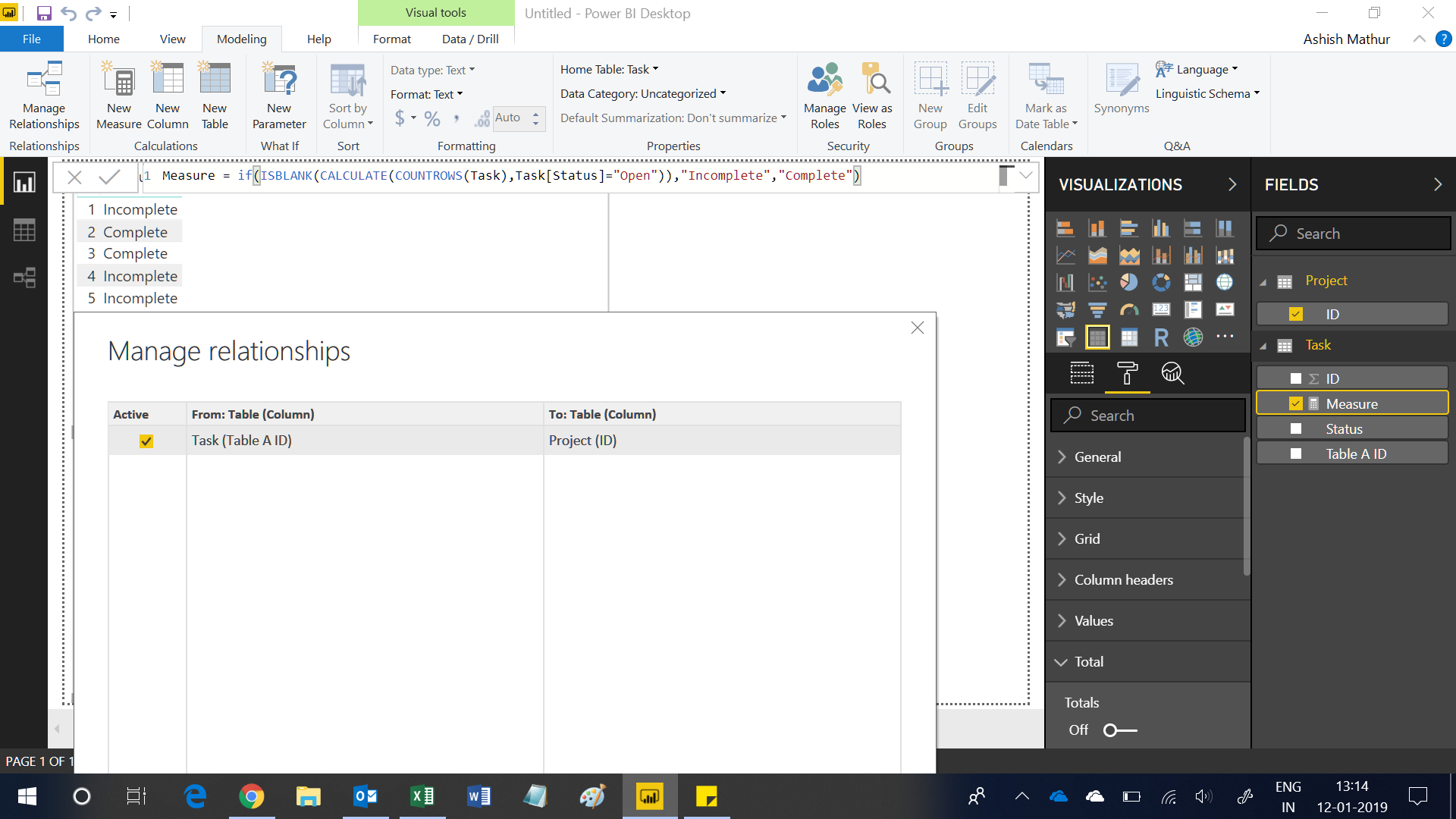Click the format pane search box
The image size is (1456, 819).
pyautogui.click(x=1147, y=416)
